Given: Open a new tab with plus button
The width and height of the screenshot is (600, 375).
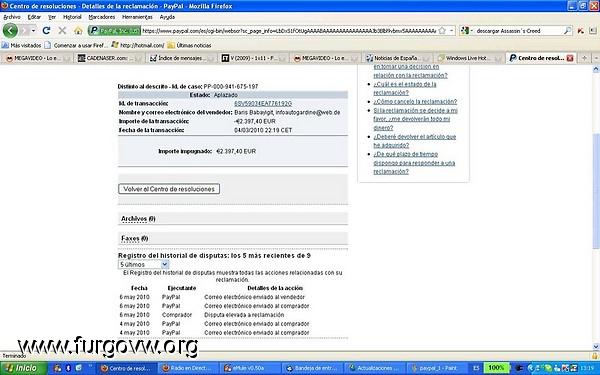Looking at the screenshot, I should 584,58.
